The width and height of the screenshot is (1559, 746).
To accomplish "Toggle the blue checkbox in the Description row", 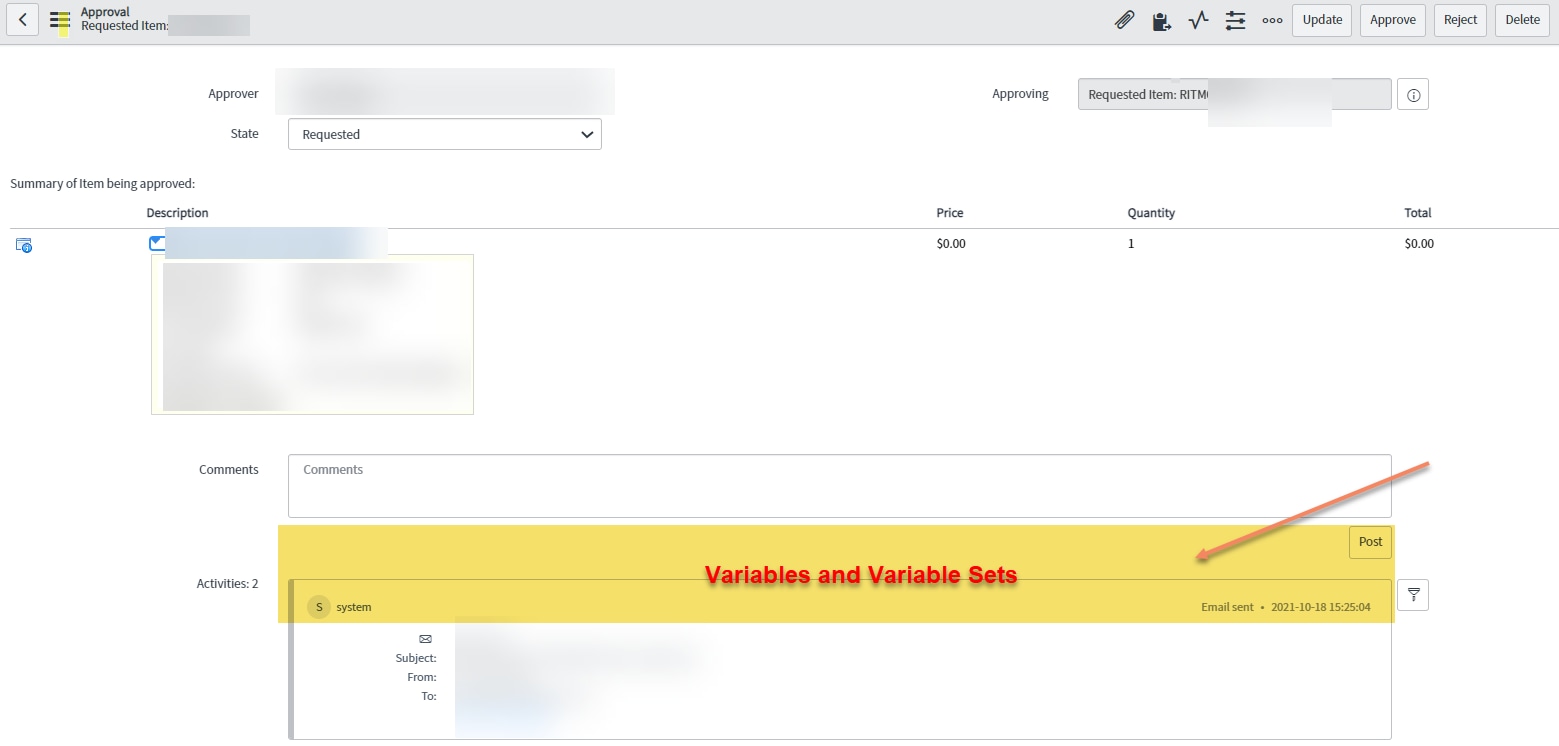I will (x=157, y=242).
